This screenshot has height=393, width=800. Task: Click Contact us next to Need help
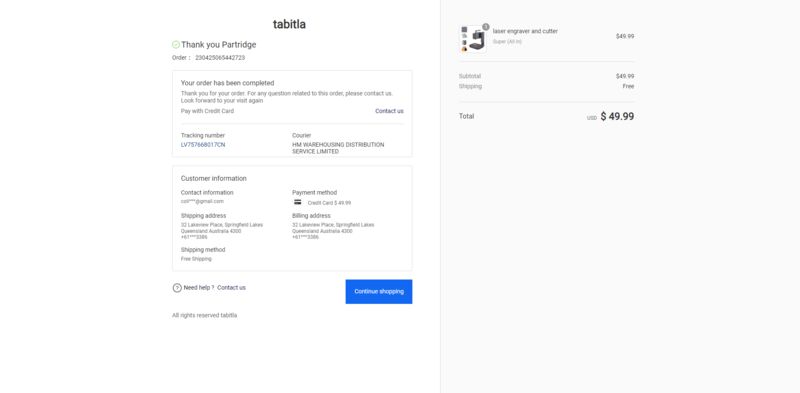click(x=231, y=288)
